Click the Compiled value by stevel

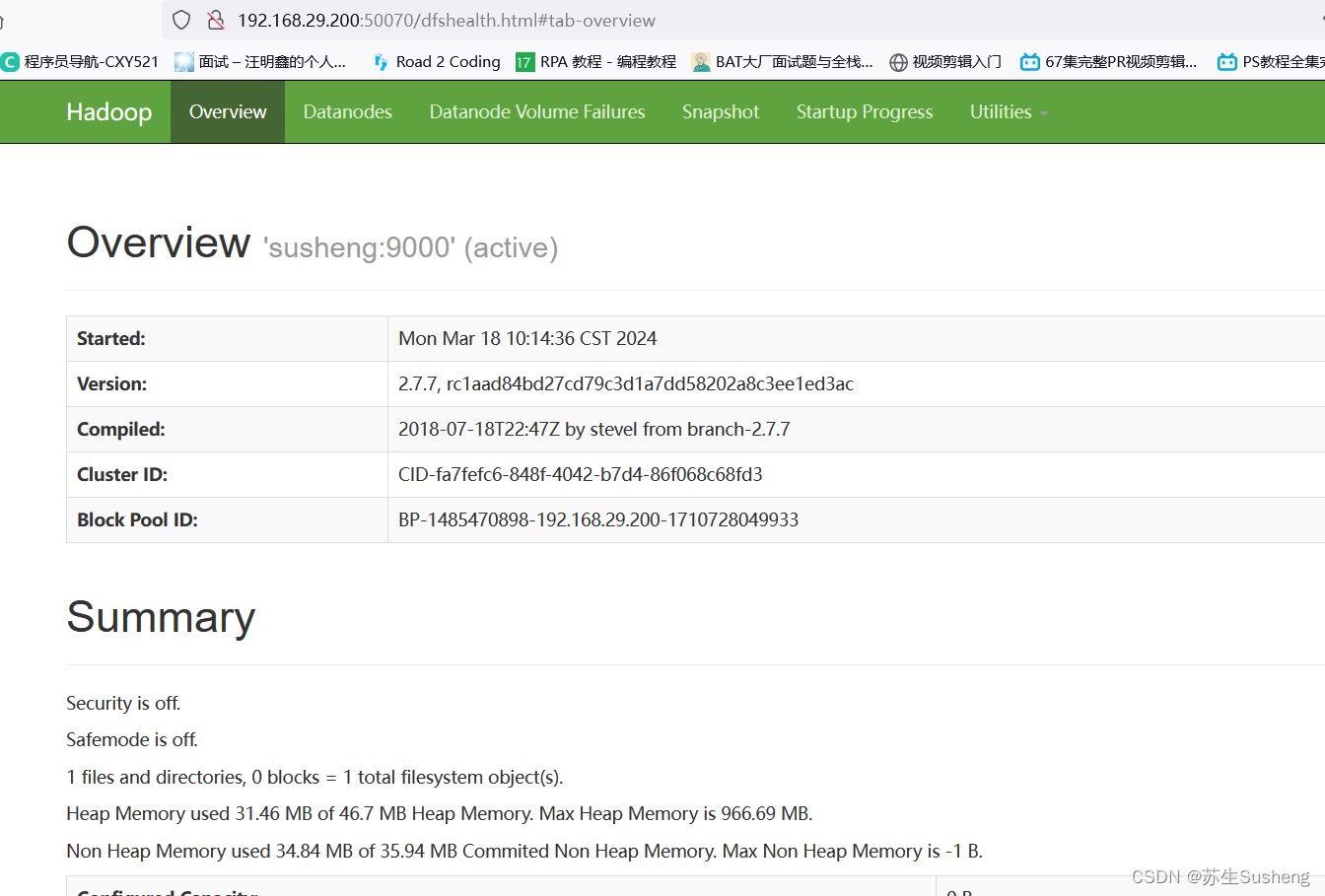pos(594,429)
